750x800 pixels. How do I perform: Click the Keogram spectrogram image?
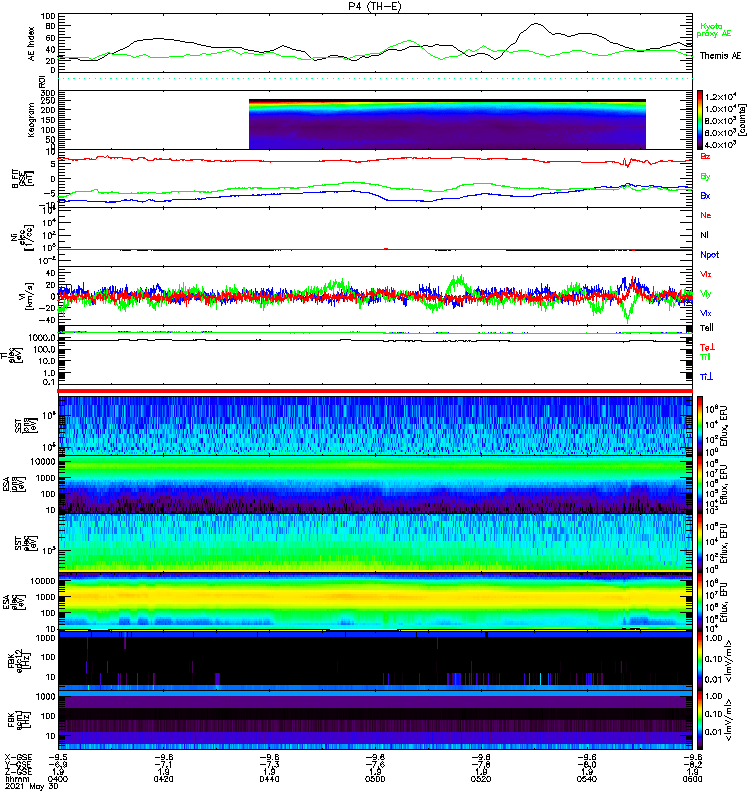coord(447,124)
